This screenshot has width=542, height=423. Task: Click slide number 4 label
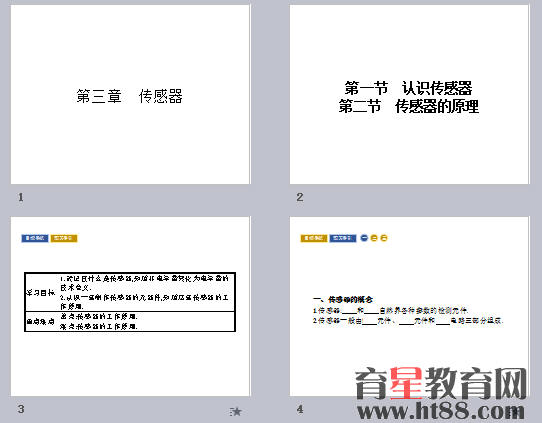coord(300,409)
